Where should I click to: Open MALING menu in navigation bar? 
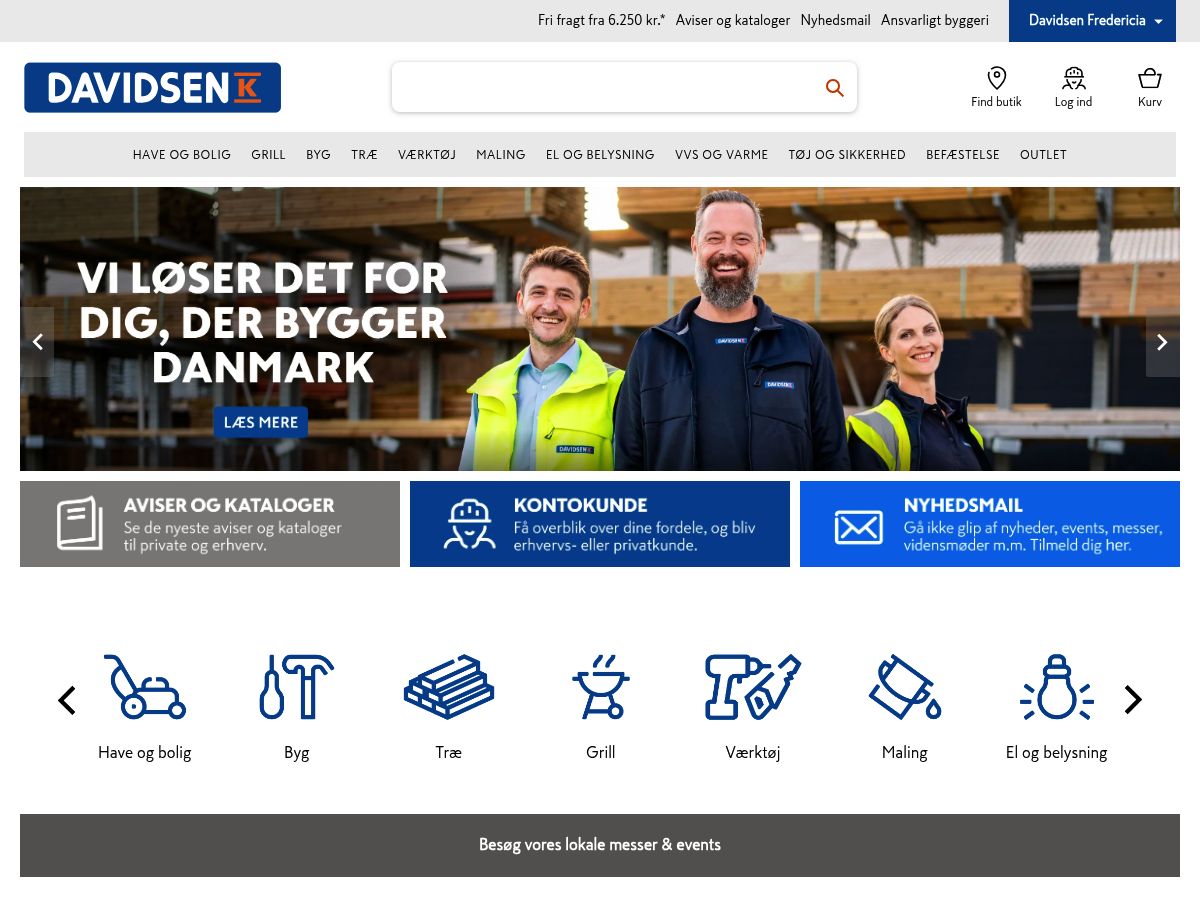click(501, 155)
